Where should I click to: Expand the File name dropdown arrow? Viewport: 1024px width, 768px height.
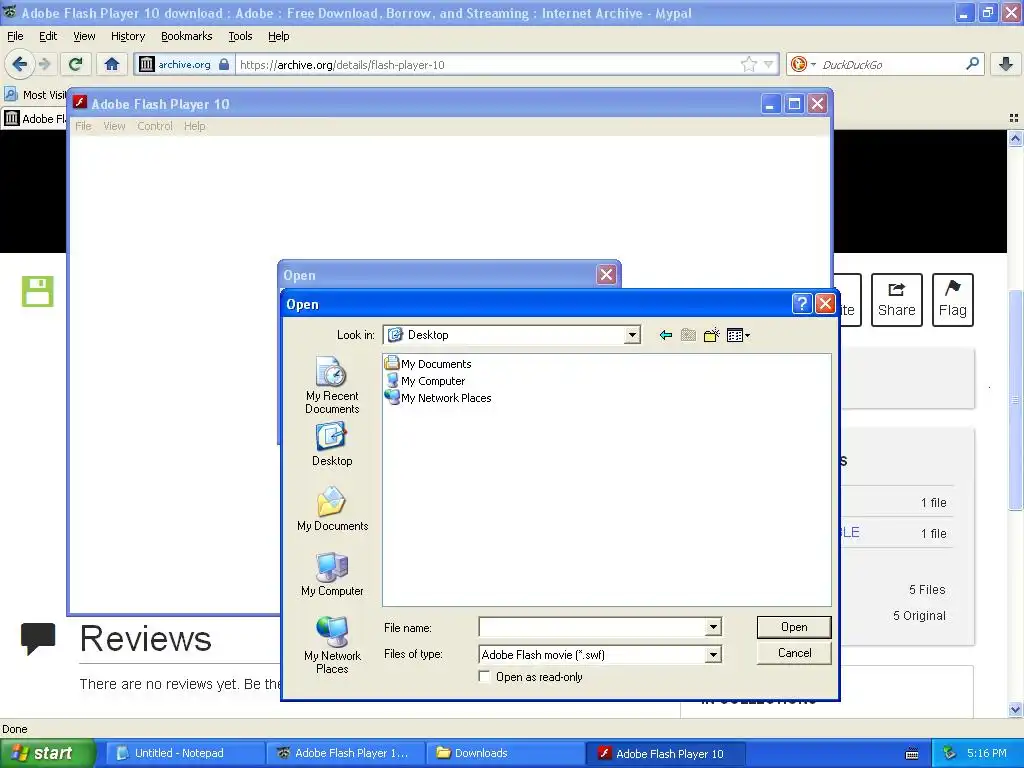(713, 628)
